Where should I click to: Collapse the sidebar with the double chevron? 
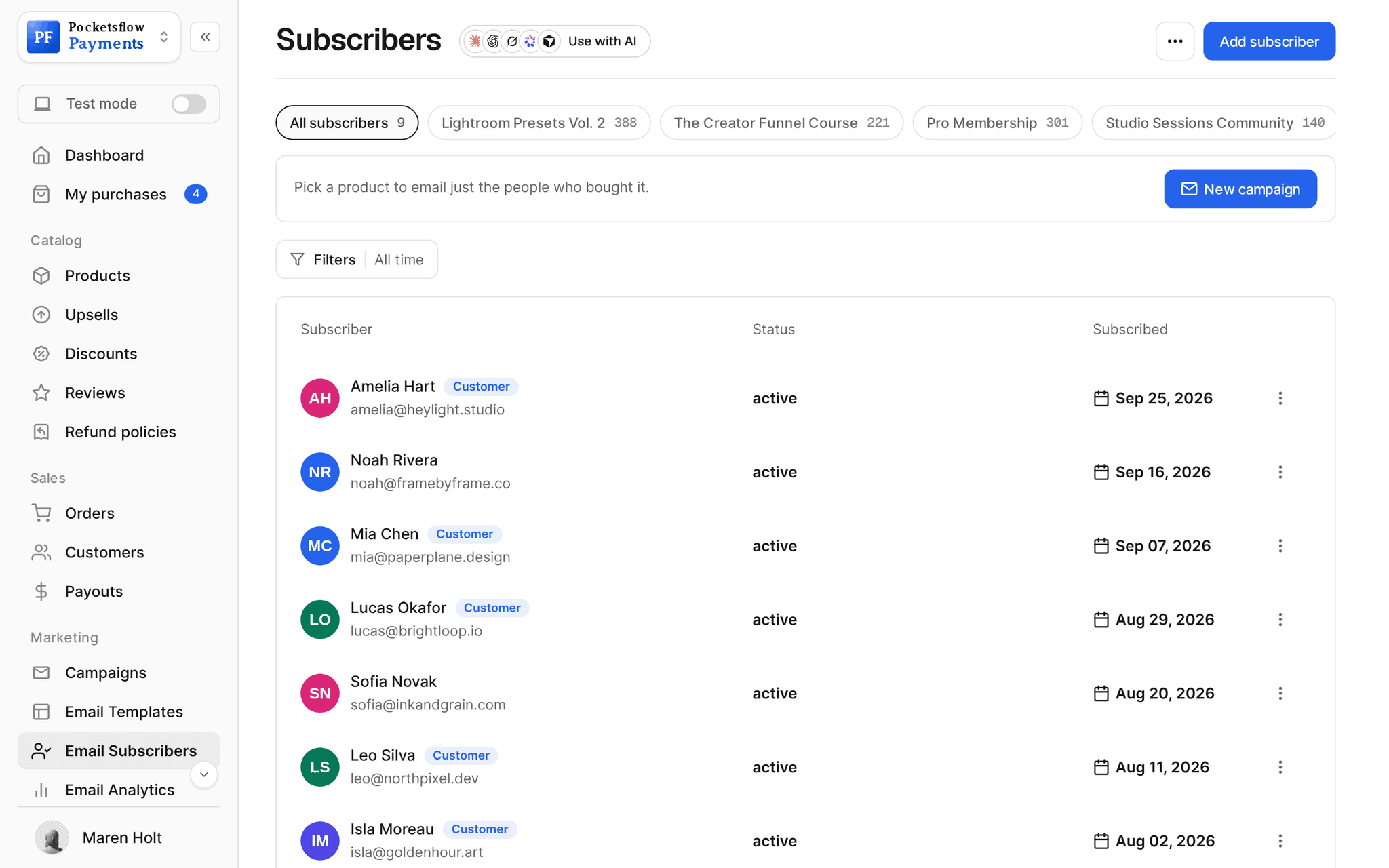205,37
